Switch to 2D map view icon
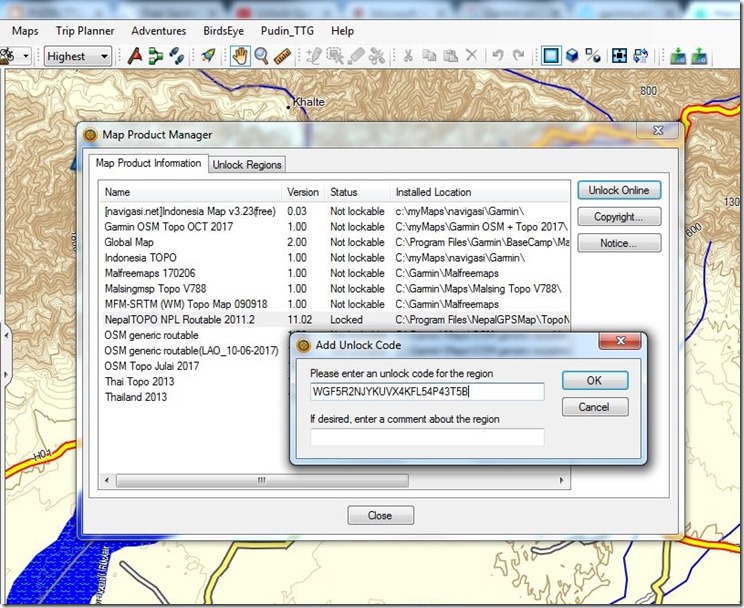Viewport: 744px width, 608px height. [551, 56]
